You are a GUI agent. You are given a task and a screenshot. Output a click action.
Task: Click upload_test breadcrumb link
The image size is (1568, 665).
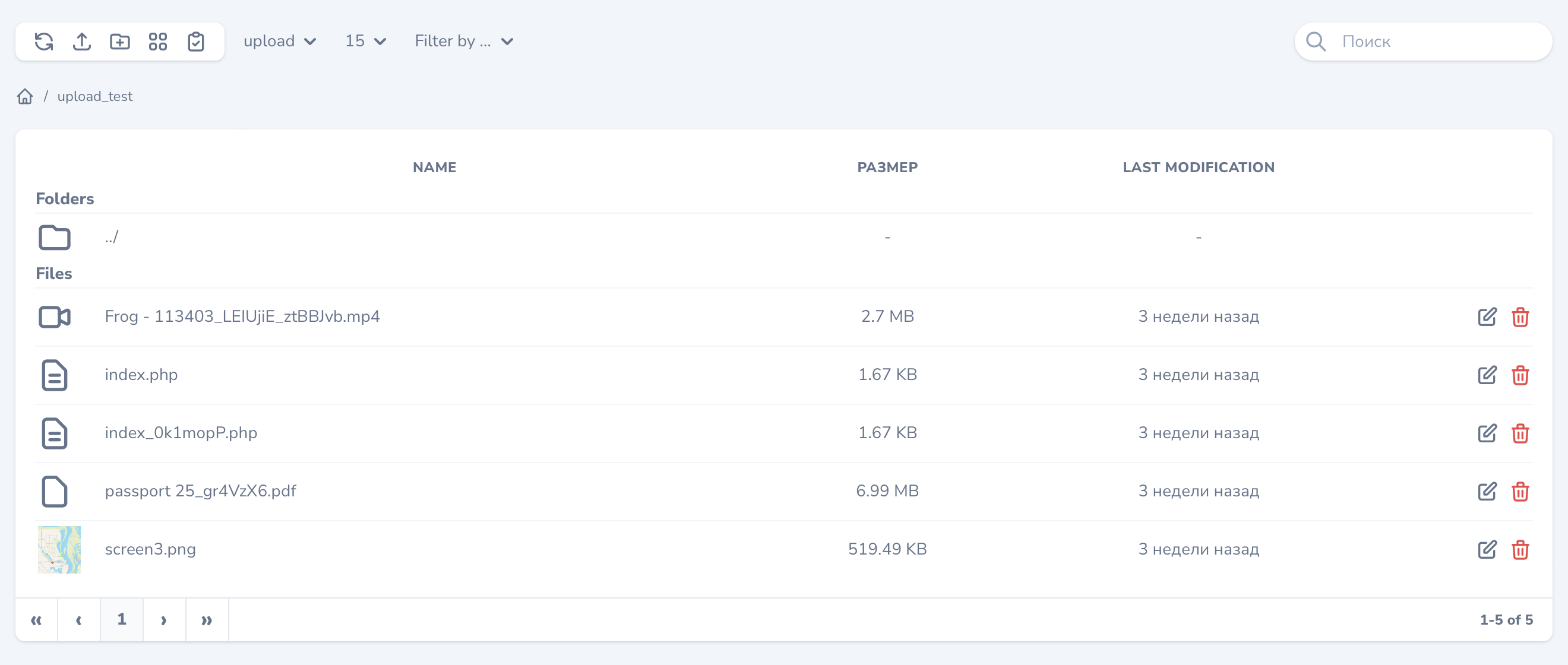(x=95, y=96)
